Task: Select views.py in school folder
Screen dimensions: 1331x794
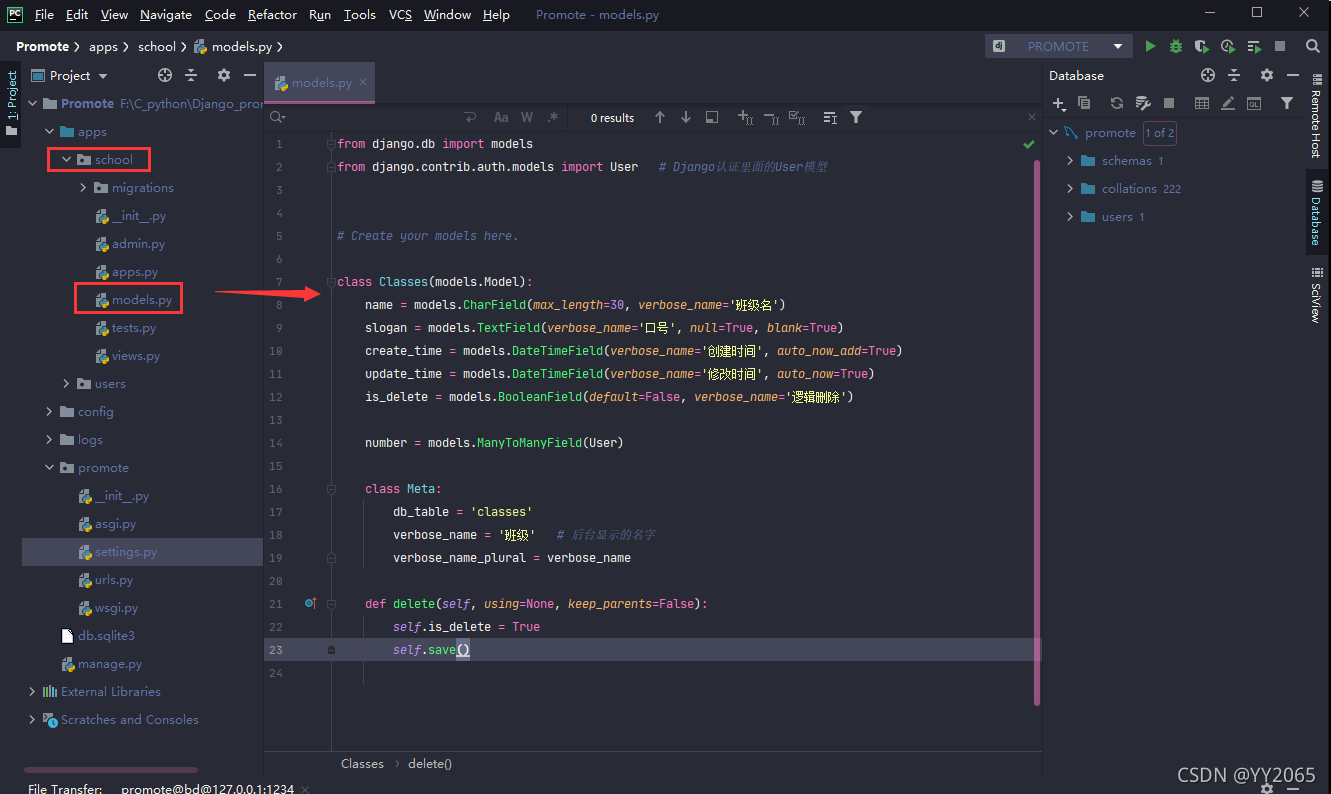Action: (x=135, y=355)
